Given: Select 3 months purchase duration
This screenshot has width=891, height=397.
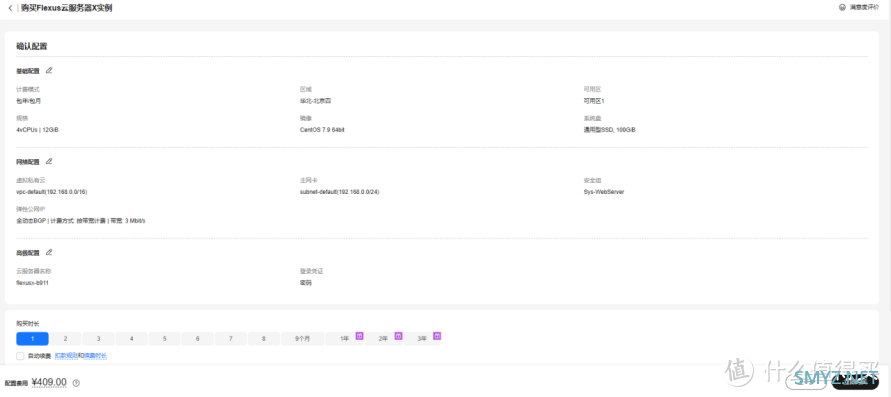Looking at the screenshot, I should tap(98, 339).
